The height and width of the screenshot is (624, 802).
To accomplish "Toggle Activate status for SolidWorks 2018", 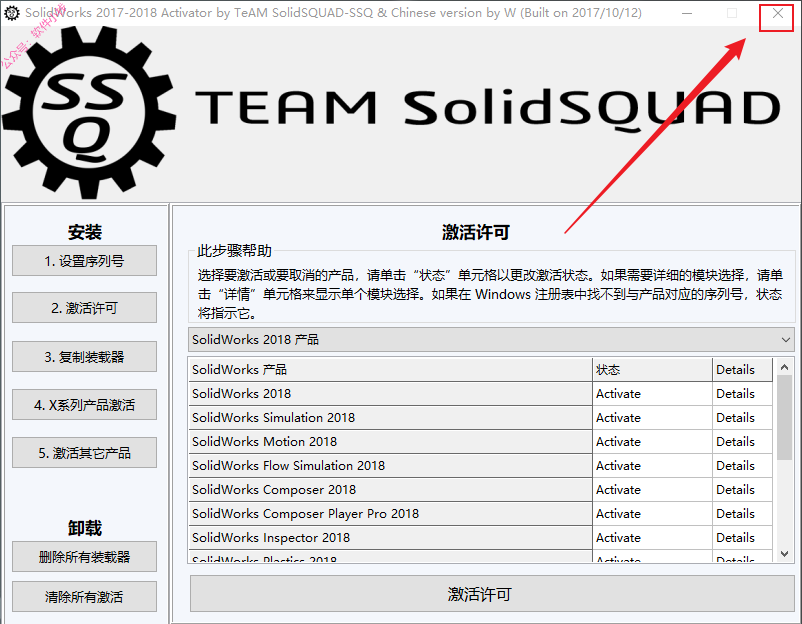I will click(652, 394).
